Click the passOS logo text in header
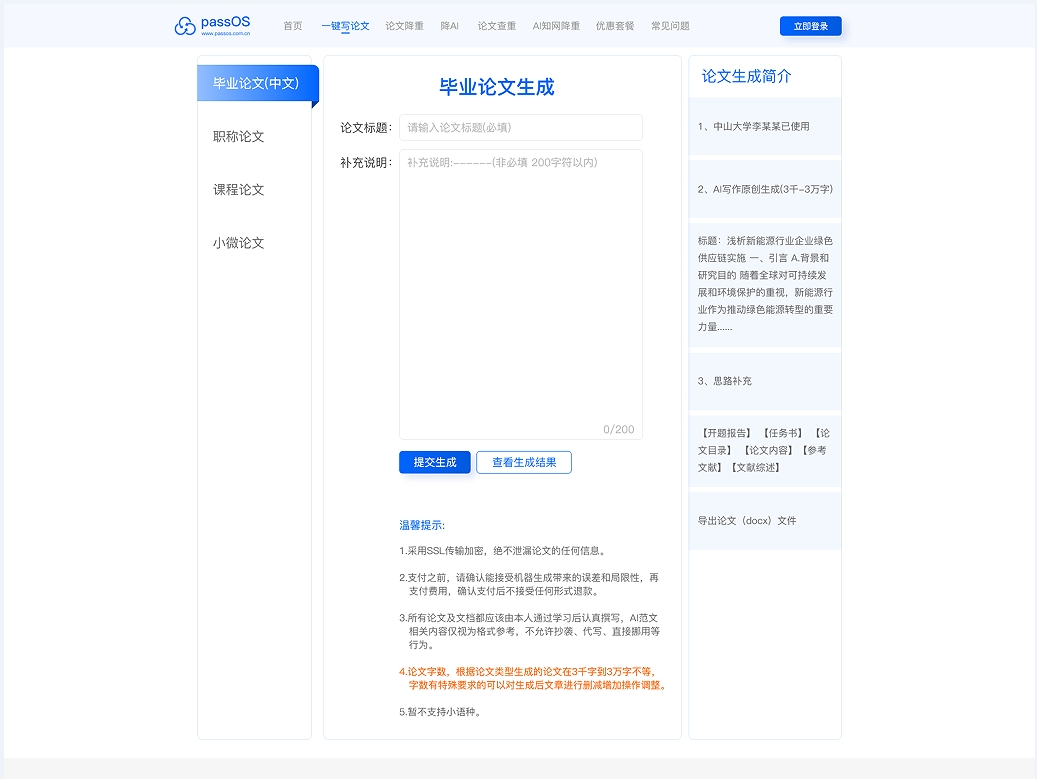Viewport: 1037px width, 779px height. point(225,21)
